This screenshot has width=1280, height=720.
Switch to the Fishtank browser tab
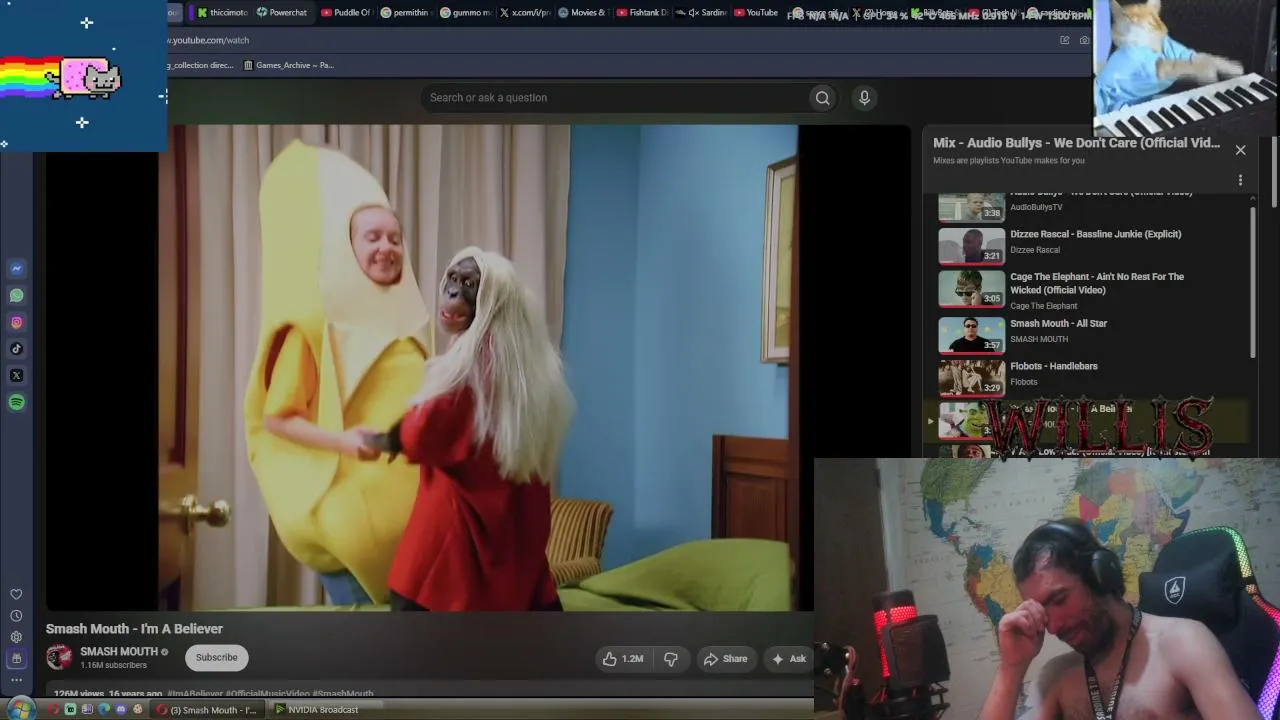pos(641,13)
